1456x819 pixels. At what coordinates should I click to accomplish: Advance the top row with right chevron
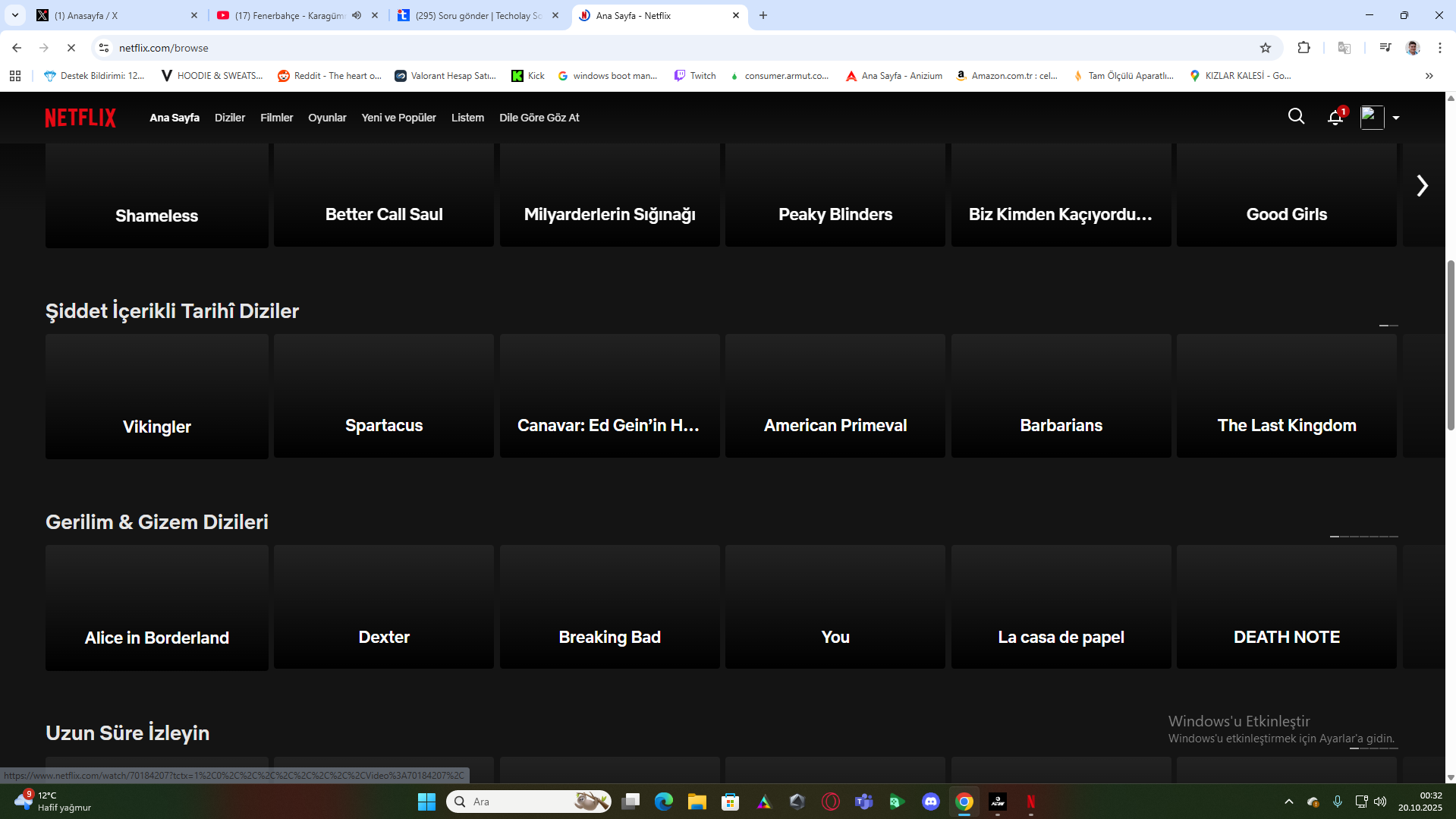(x=1422, y=186)
